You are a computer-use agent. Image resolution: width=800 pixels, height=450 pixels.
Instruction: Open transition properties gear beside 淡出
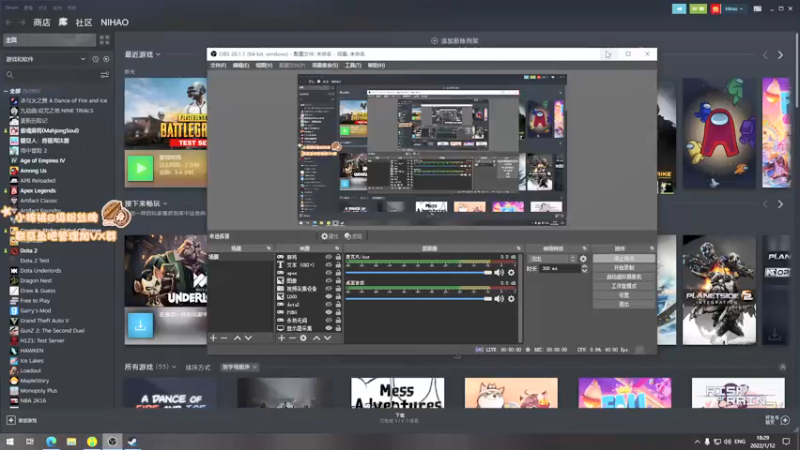(583, 259)
